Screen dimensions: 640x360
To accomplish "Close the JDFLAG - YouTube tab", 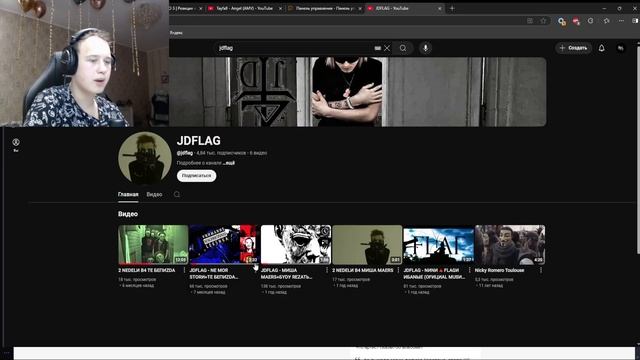I will [440, 8].
